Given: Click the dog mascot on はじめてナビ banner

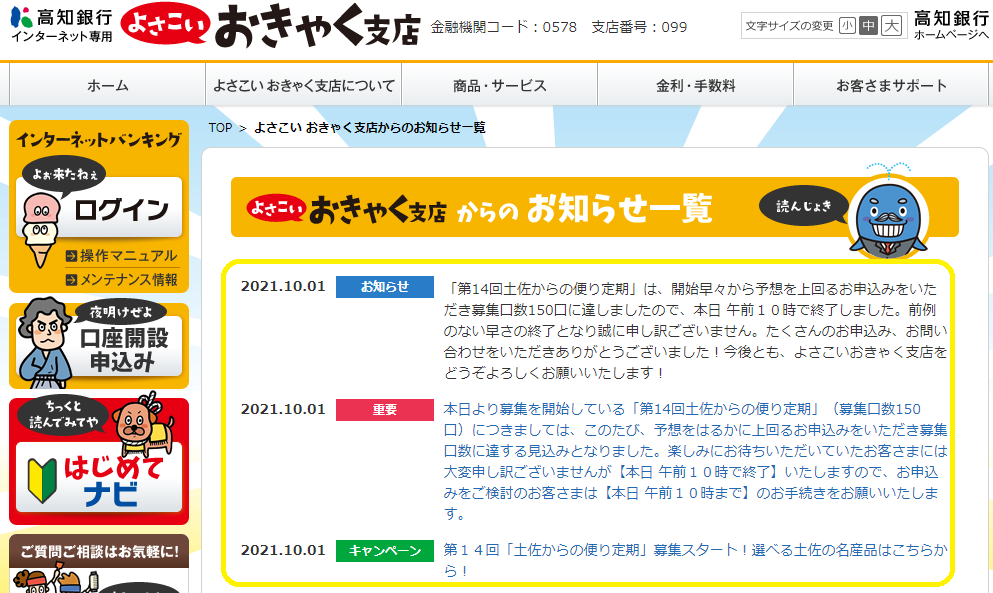Looking at the screenshot, I should [142, 423].
